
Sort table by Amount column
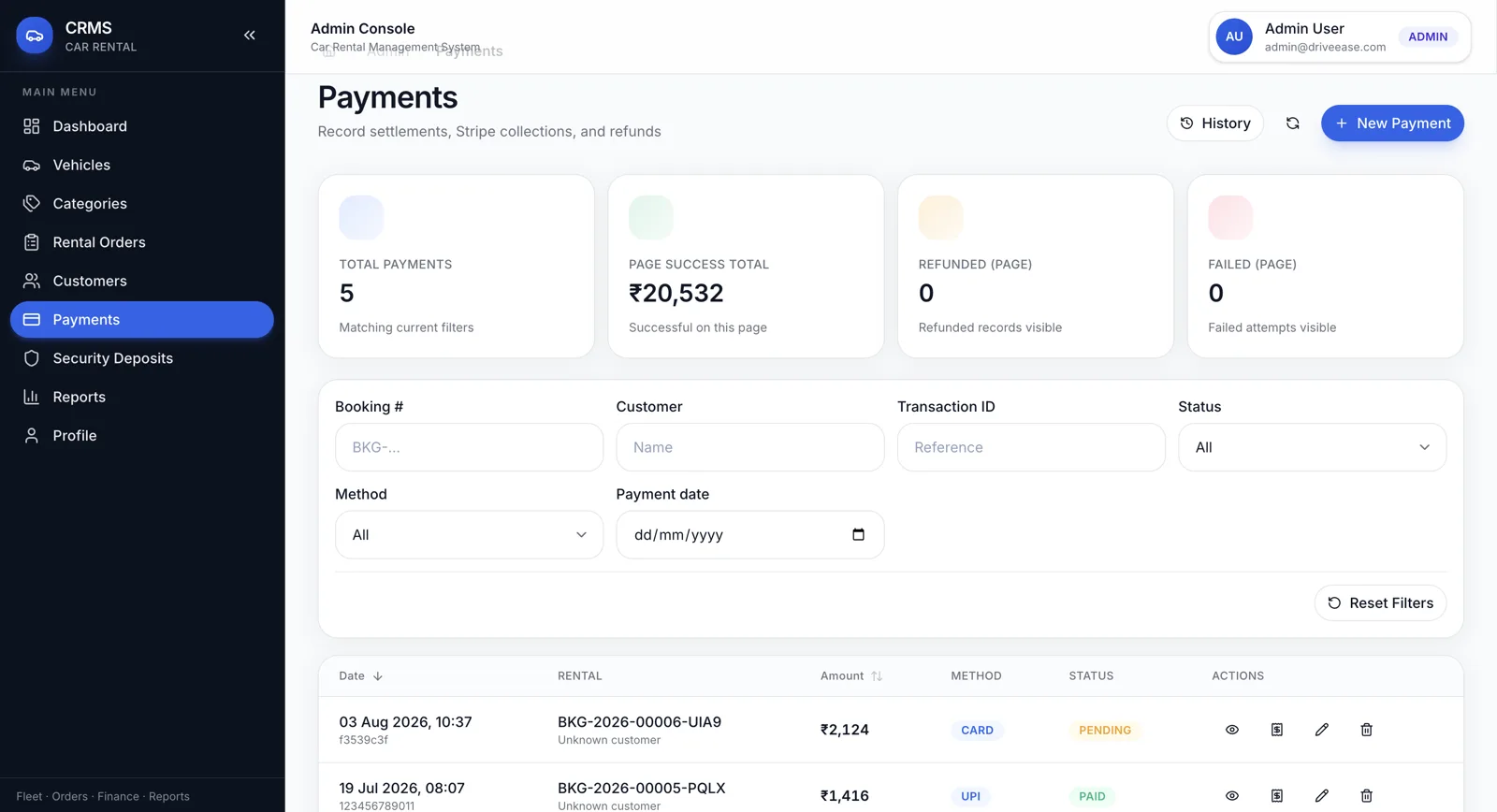pos(850,676)
